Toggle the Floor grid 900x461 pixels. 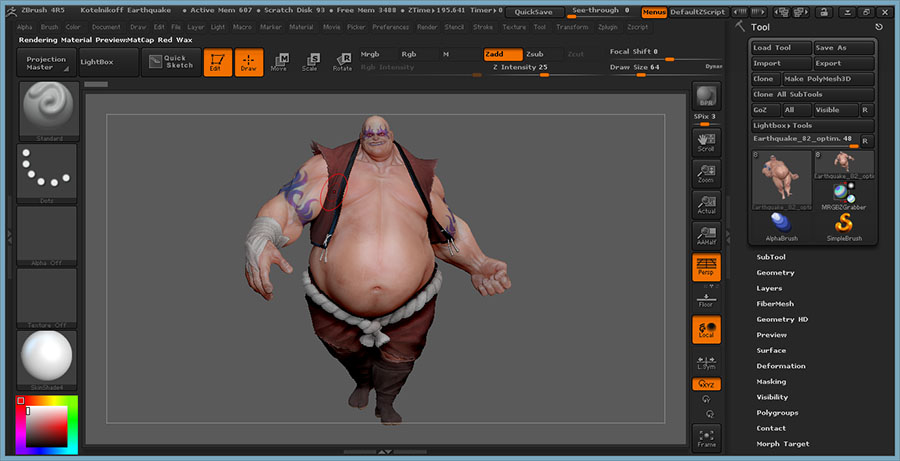point(706,299)
